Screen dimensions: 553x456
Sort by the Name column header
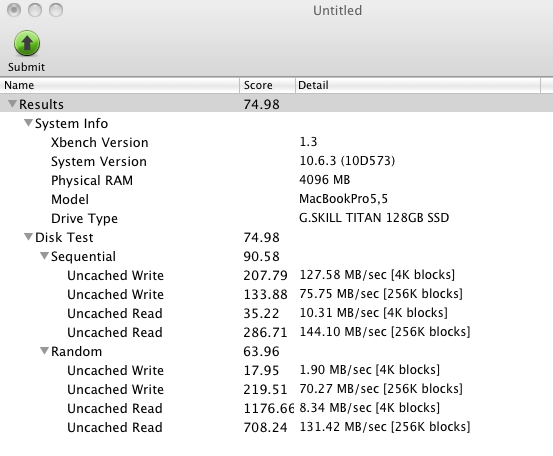coord(120,85)
